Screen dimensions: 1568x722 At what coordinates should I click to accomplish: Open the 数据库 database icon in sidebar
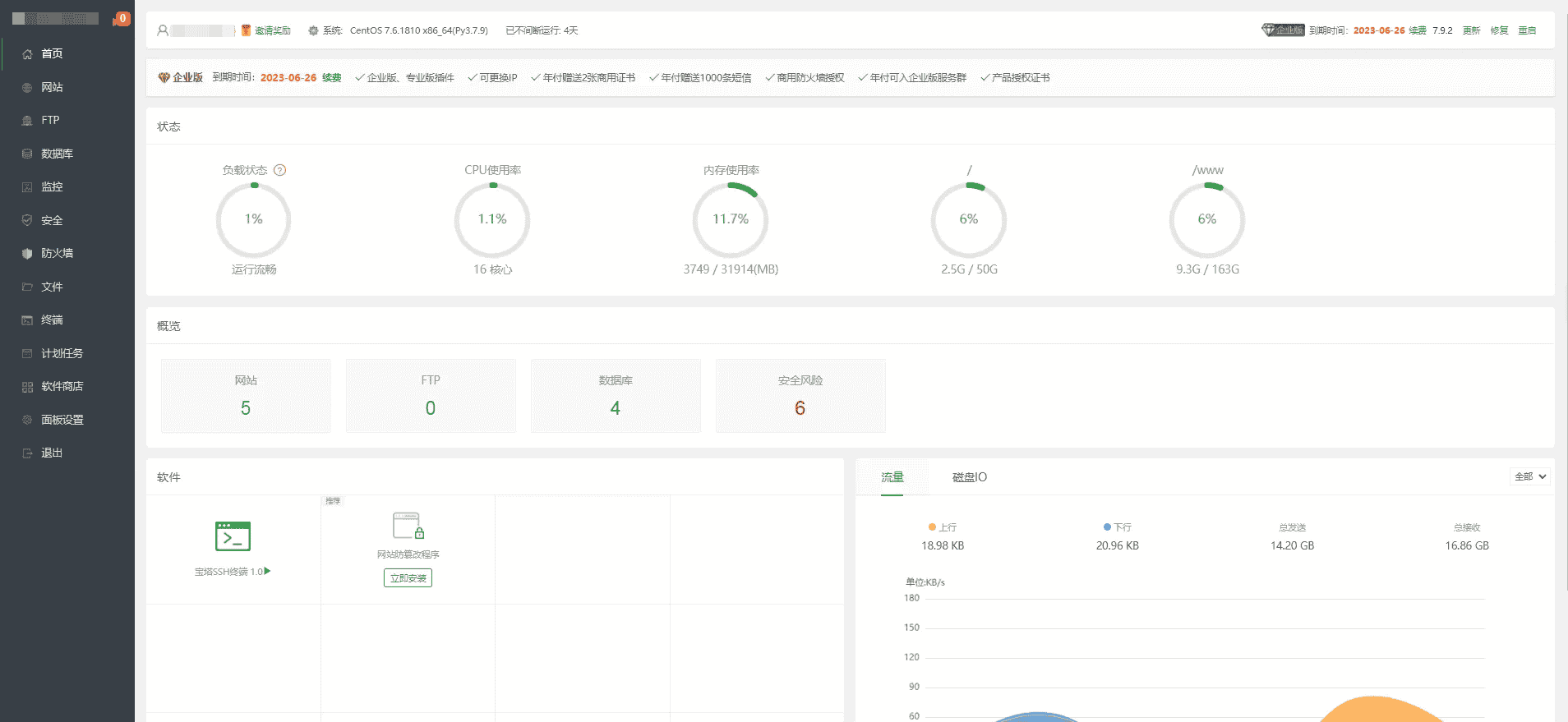(27, 154)
